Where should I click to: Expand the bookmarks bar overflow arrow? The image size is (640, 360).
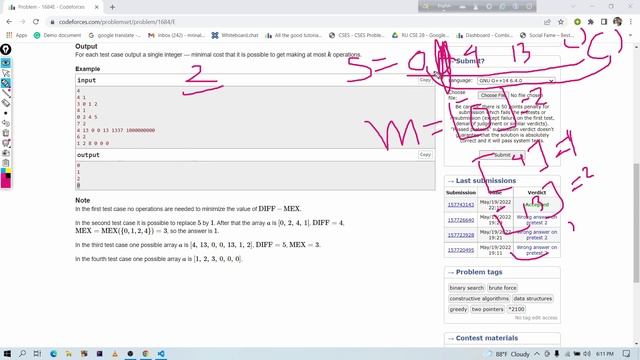tap(630, 36)
